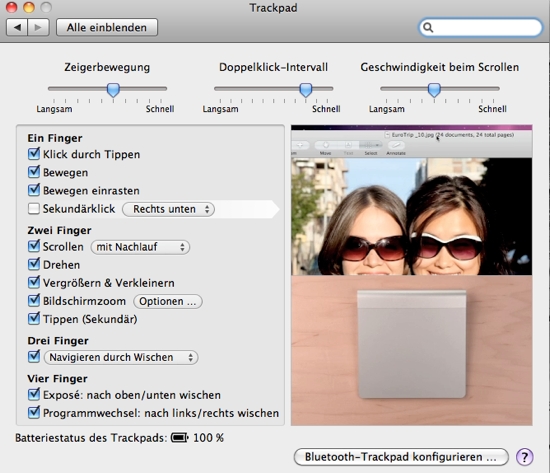The height and width of the screenshot is (473, 550).
Task: Click the trackpad battery status icon
Action: pyautogui.click(x=180, y=438)
